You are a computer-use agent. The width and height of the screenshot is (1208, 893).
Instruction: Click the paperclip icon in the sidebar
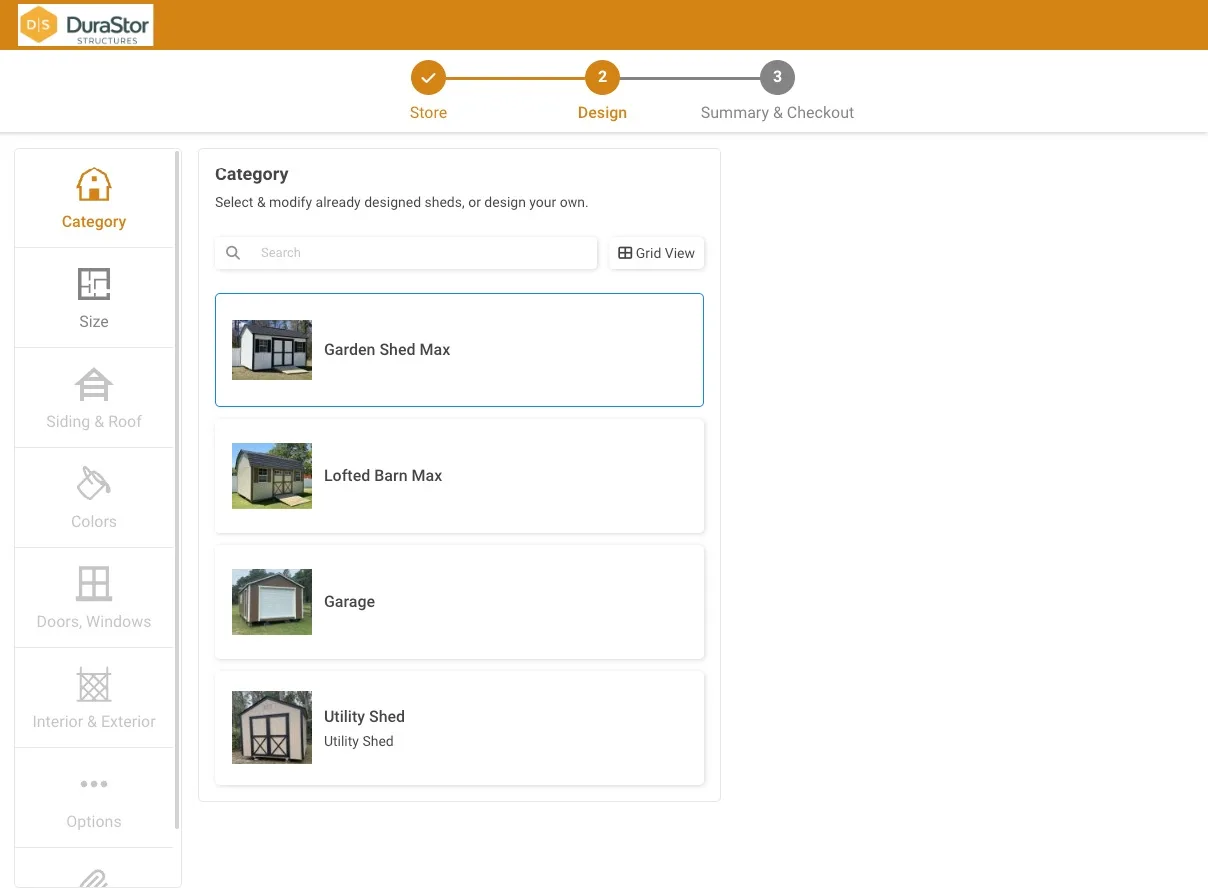point(94,878)
